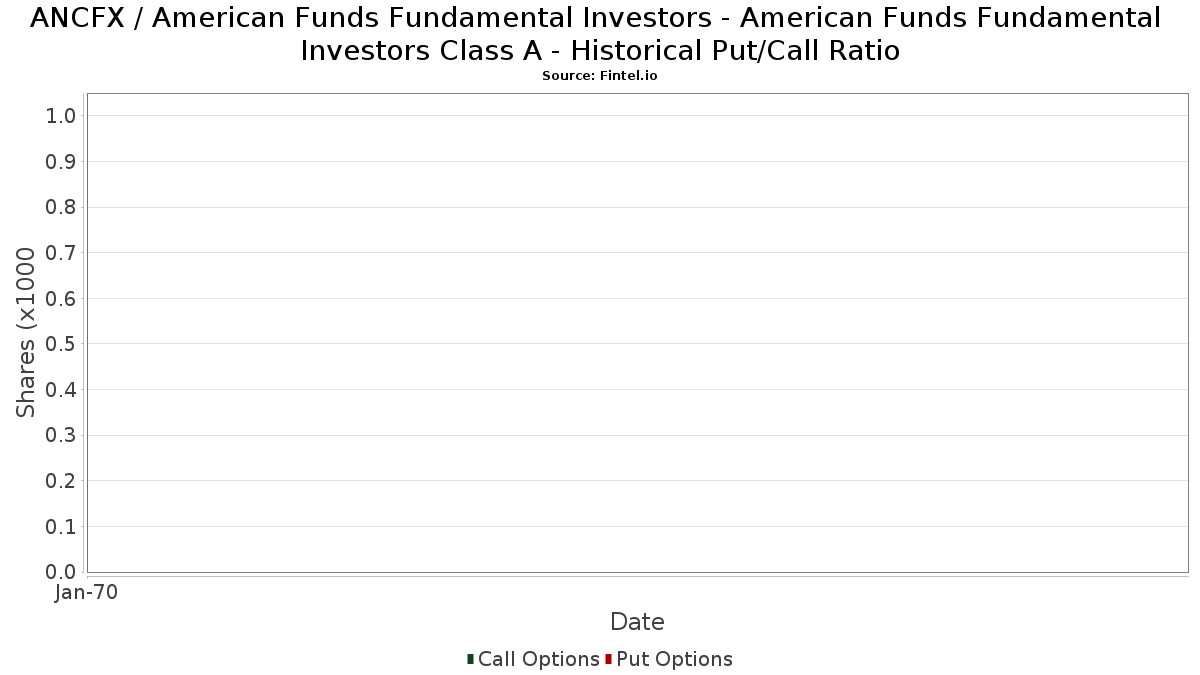This screenshot has width=1200, height=675.
Task: Select the 0.8 y-axis tick label
Action: tap(61, 207)
